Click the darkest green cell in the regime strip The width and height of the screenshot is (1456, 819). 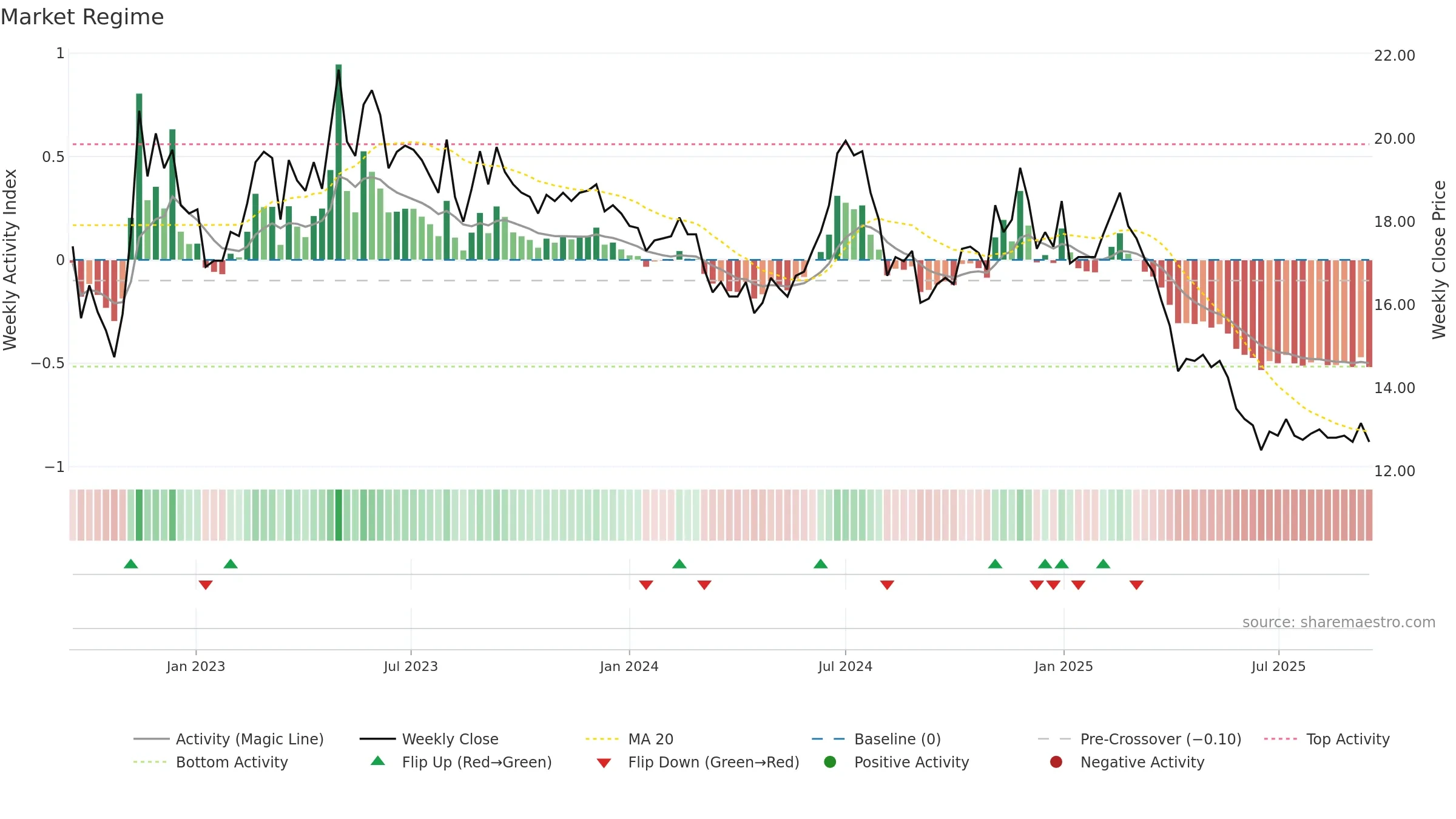(339, 515)
